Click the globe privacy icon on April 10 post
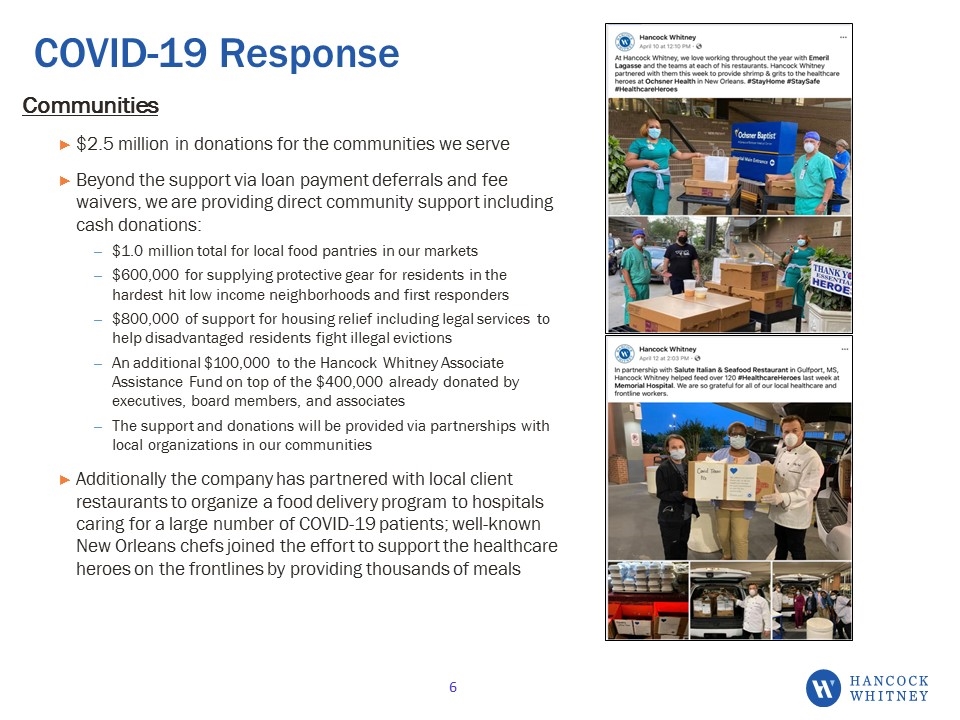 tap(699, 46)
